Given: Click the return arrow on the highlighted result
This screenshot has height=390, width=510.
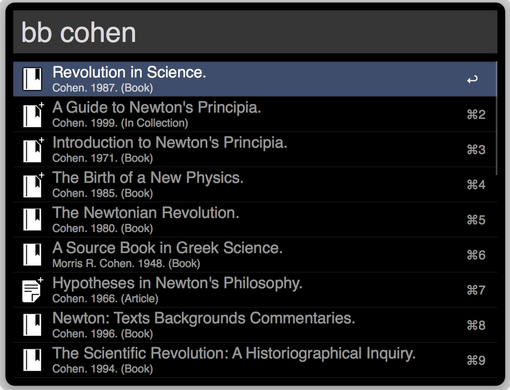Looking at the screenshot, I should click(x=472, y=79).
